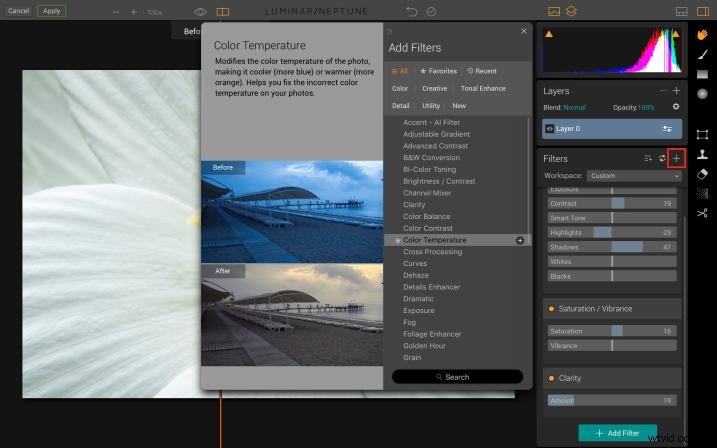
Task: Select the Favorites filters tab
Action: coord(438,71)
